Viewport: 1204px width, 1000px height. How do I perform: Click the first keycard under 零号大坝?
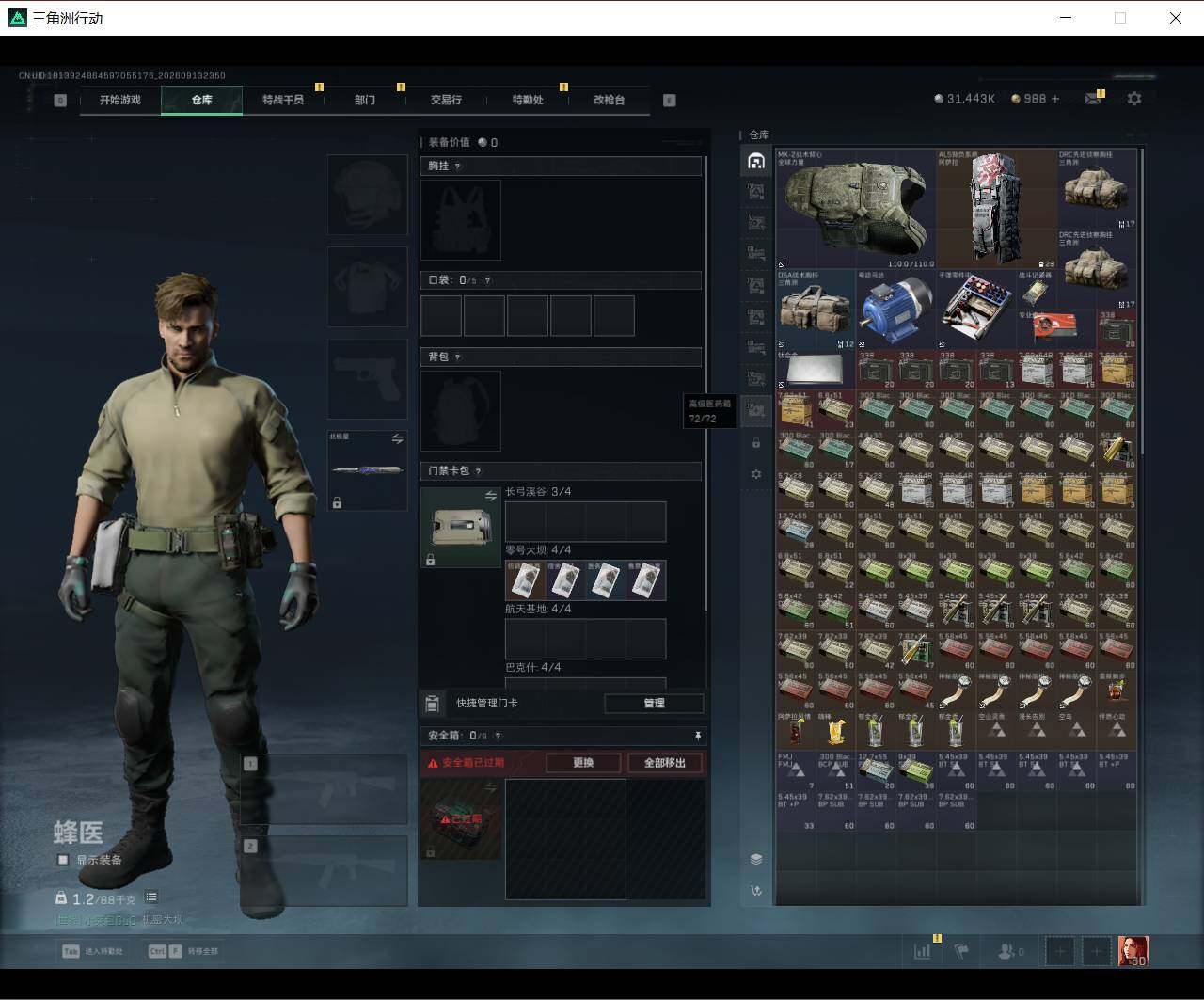pyautogui.click(x=526, y=580)
